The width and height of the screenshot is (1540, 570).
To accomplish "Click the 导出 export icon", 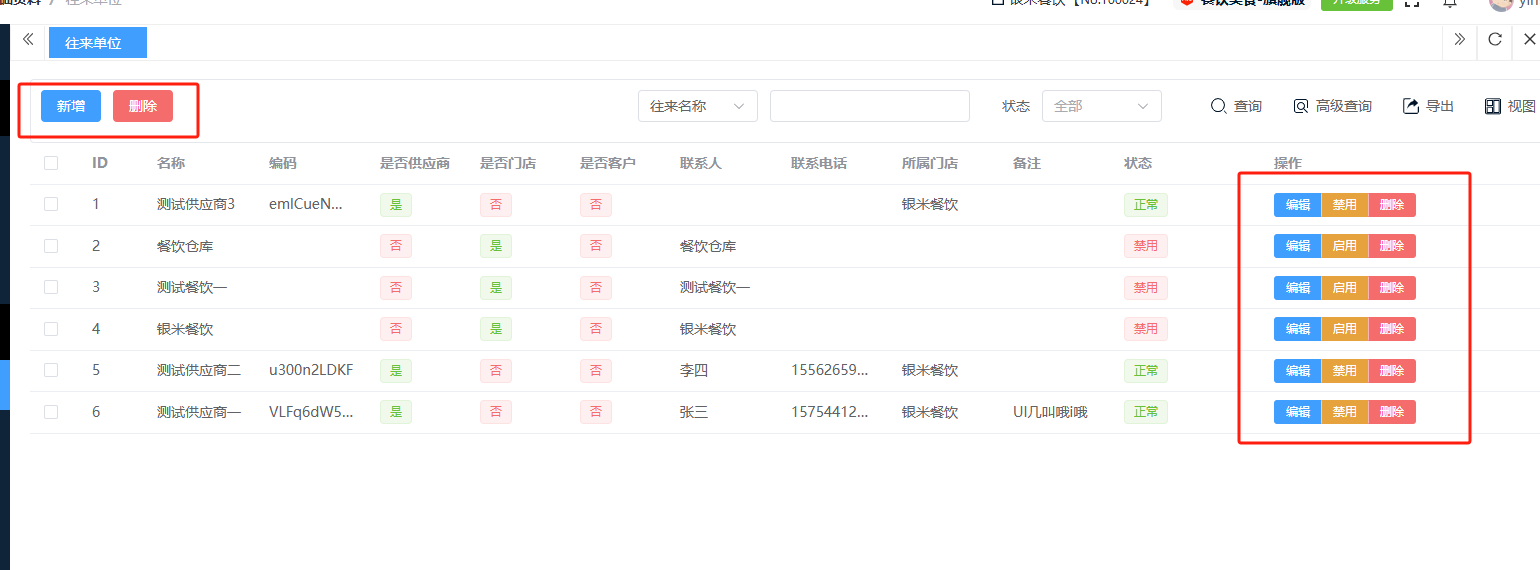I will [x=1411, y=106].
